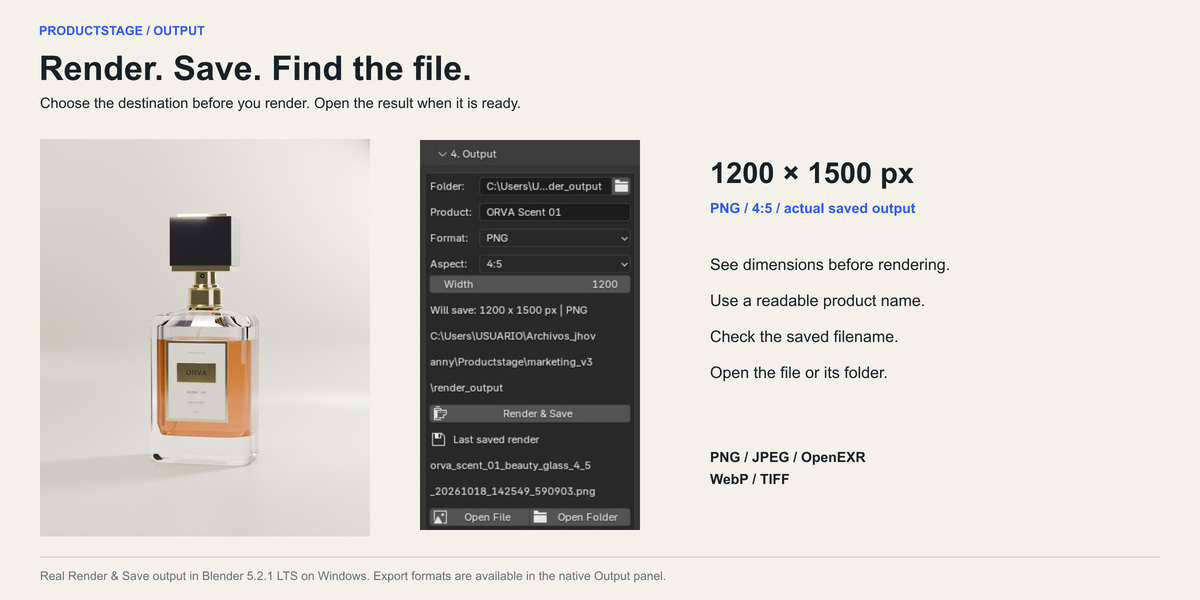Click the Open the file or its folder text
This screenshot has width=1200, height=600.
(x=799, y=372)
